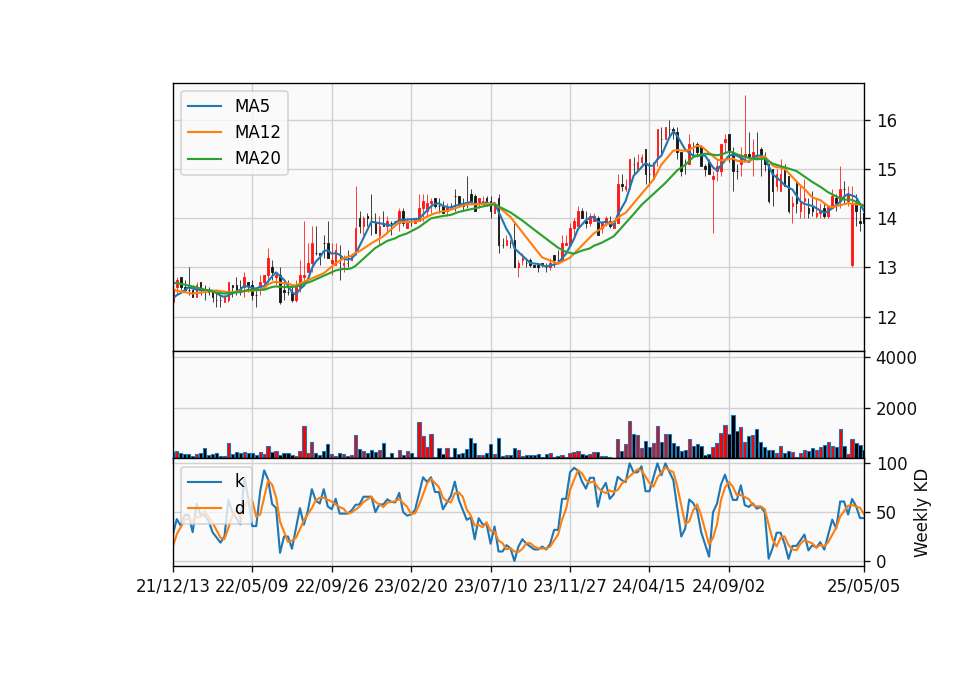Click the 24/04/15 date label
960x690 pixels.
pyautogui.click(x=649, y=587)
